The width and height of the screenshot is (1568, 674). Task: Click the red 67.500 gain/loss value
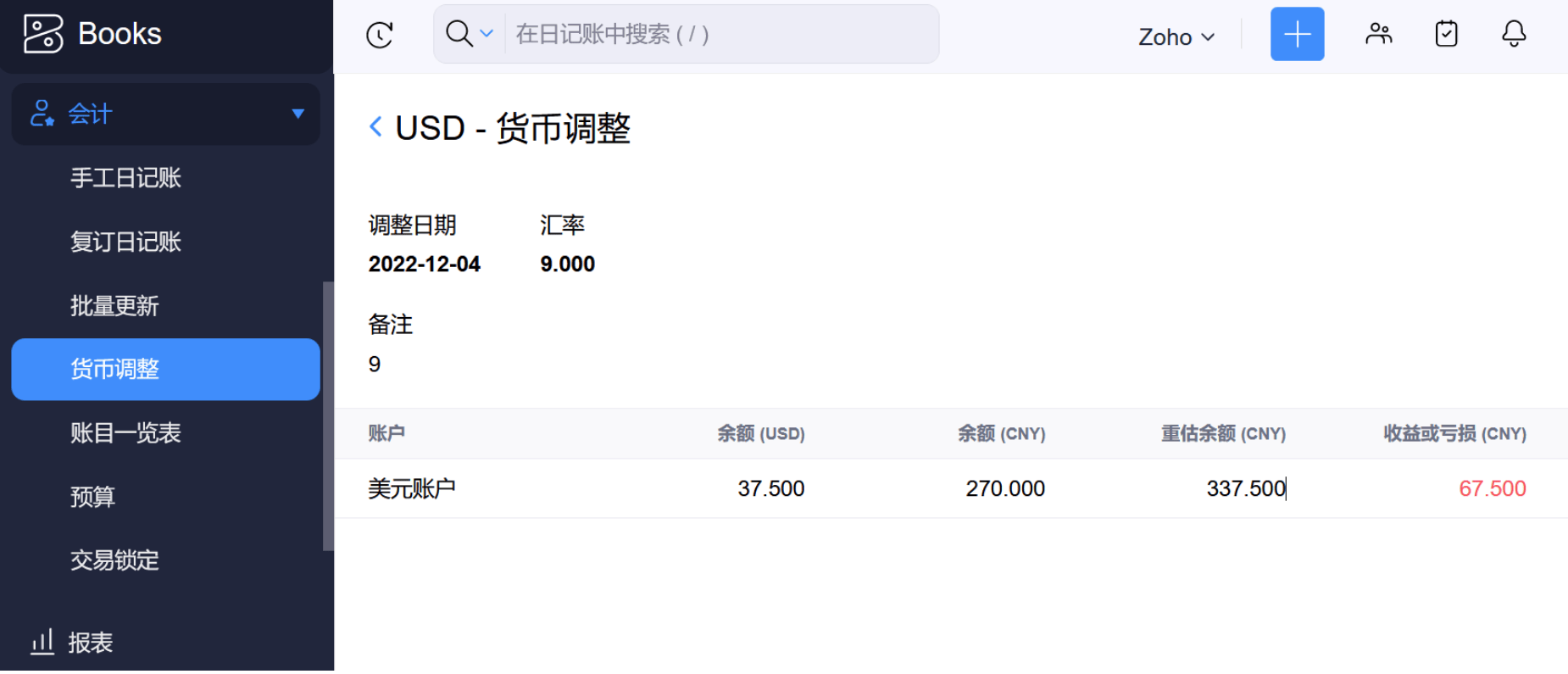pos(1492,488)
